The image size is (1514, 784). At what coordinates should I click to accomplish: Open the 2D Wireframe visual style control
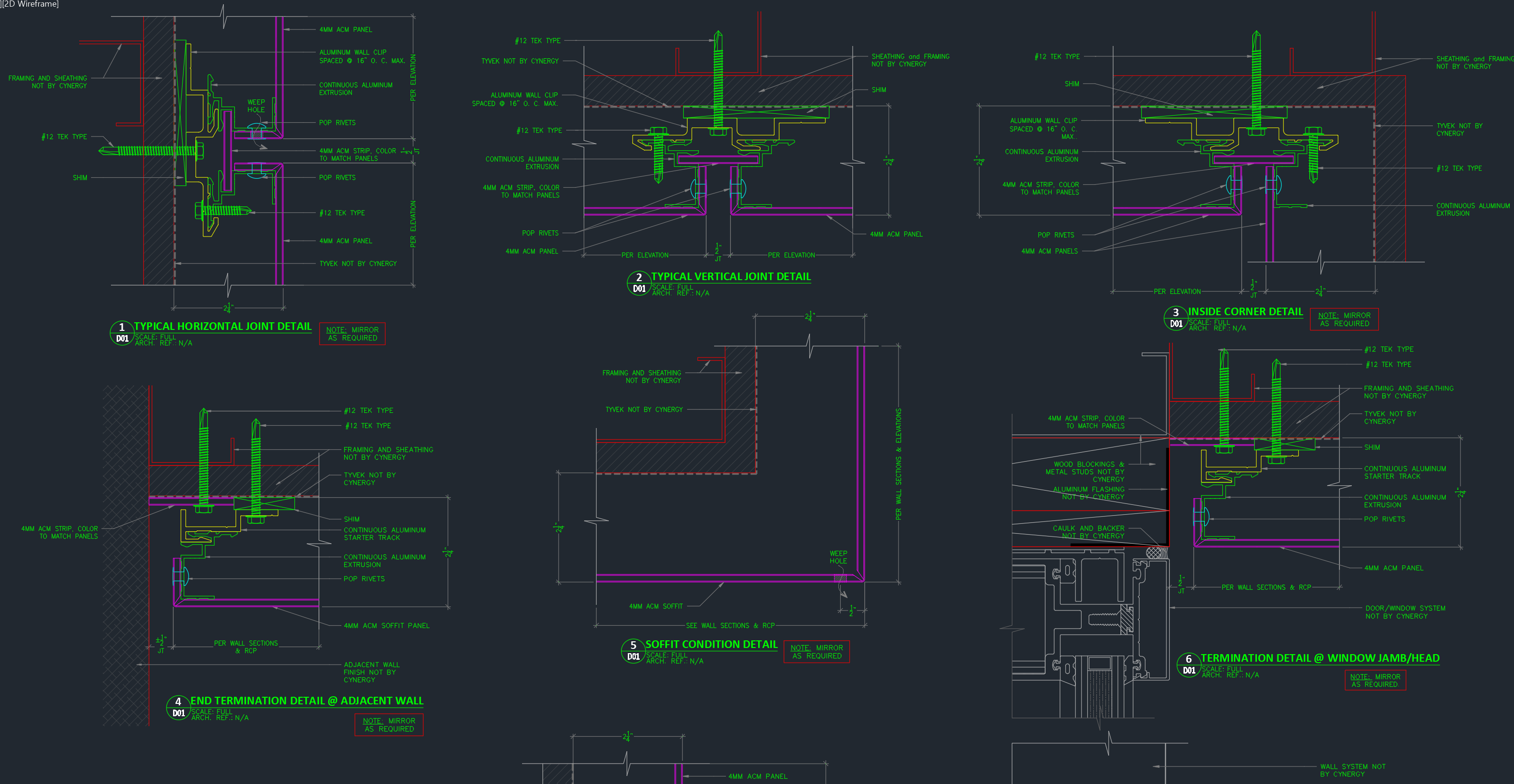(x=32, y=4)
